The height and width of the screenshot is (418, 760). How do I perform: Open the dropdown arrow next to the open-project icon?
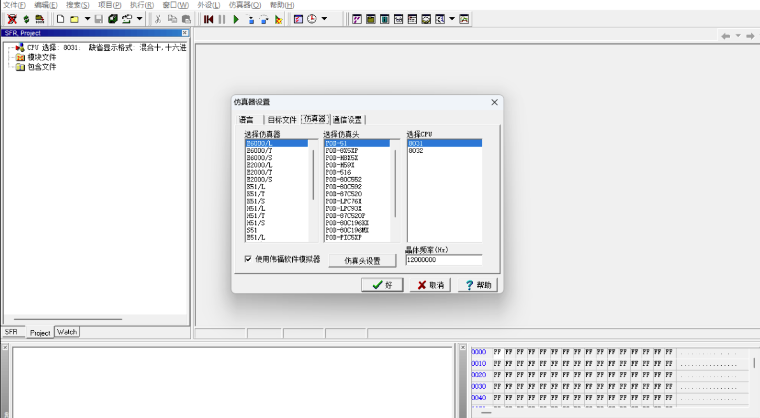[140, 19]
